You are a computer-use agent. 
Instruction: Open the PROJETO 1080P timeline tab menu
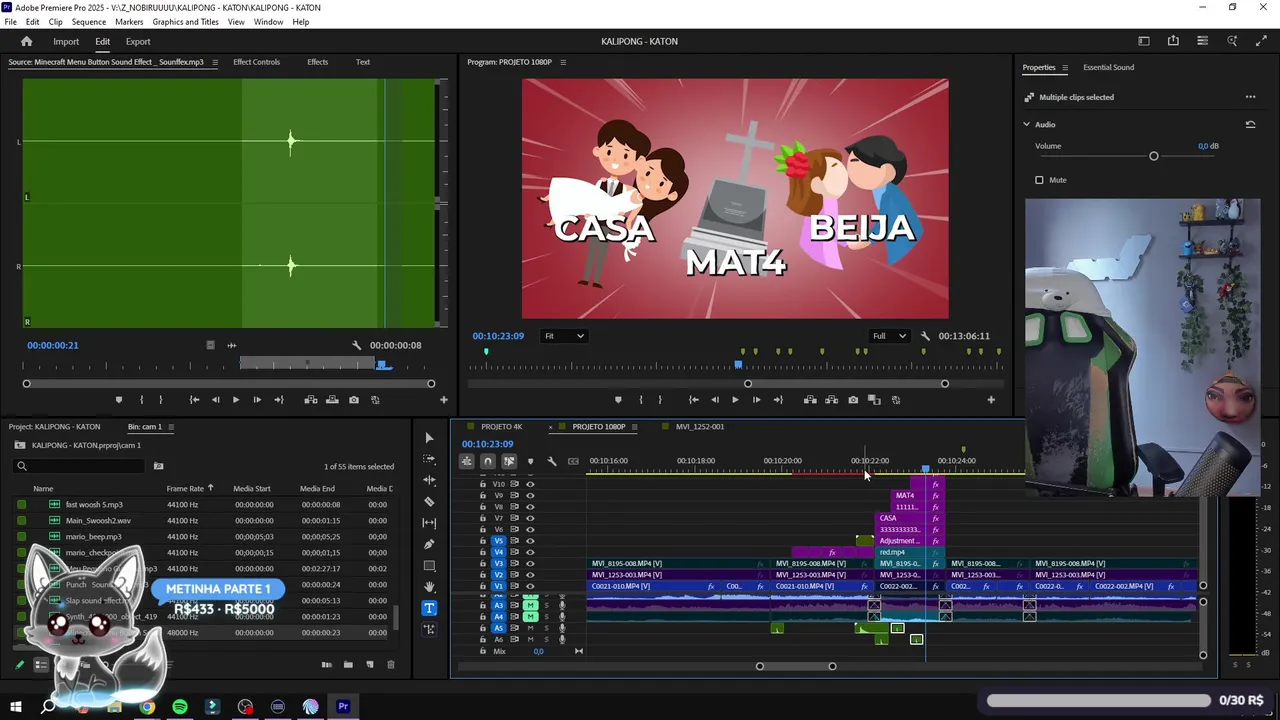(x=634, y=427)
